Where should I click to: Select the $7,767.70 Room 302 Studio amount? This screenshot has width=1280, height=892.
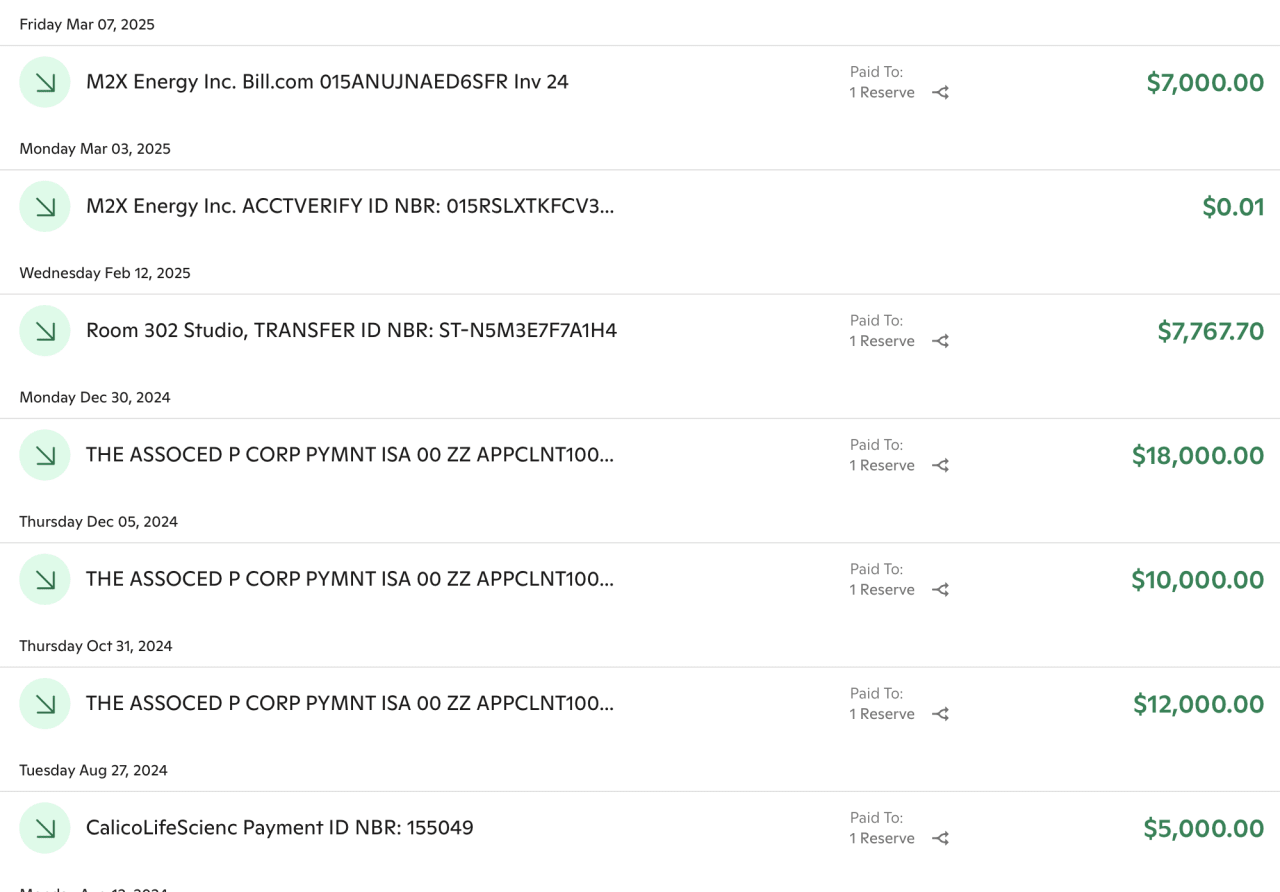(x=1210, y=331)
